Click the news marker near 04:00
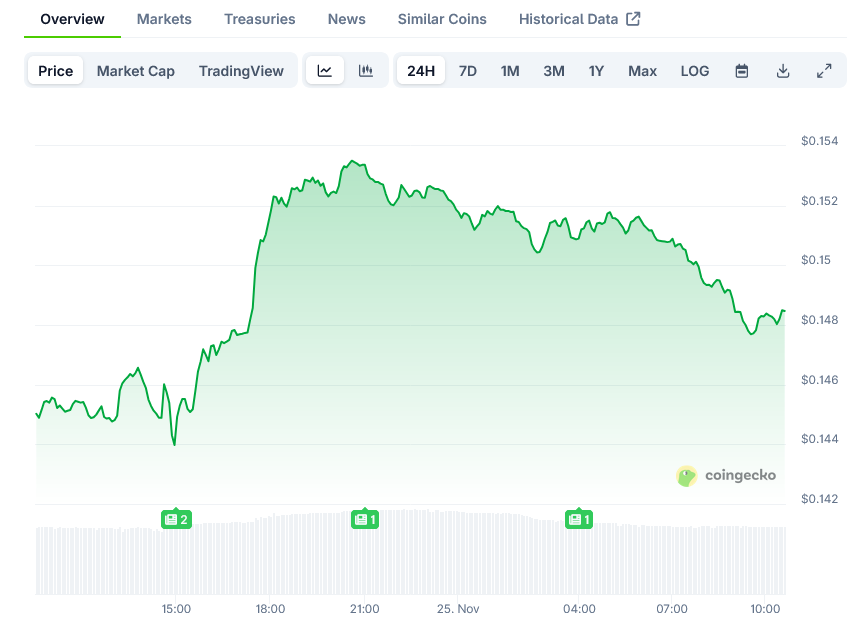Viewport: 847px width, 622px height. pos(579,519)
